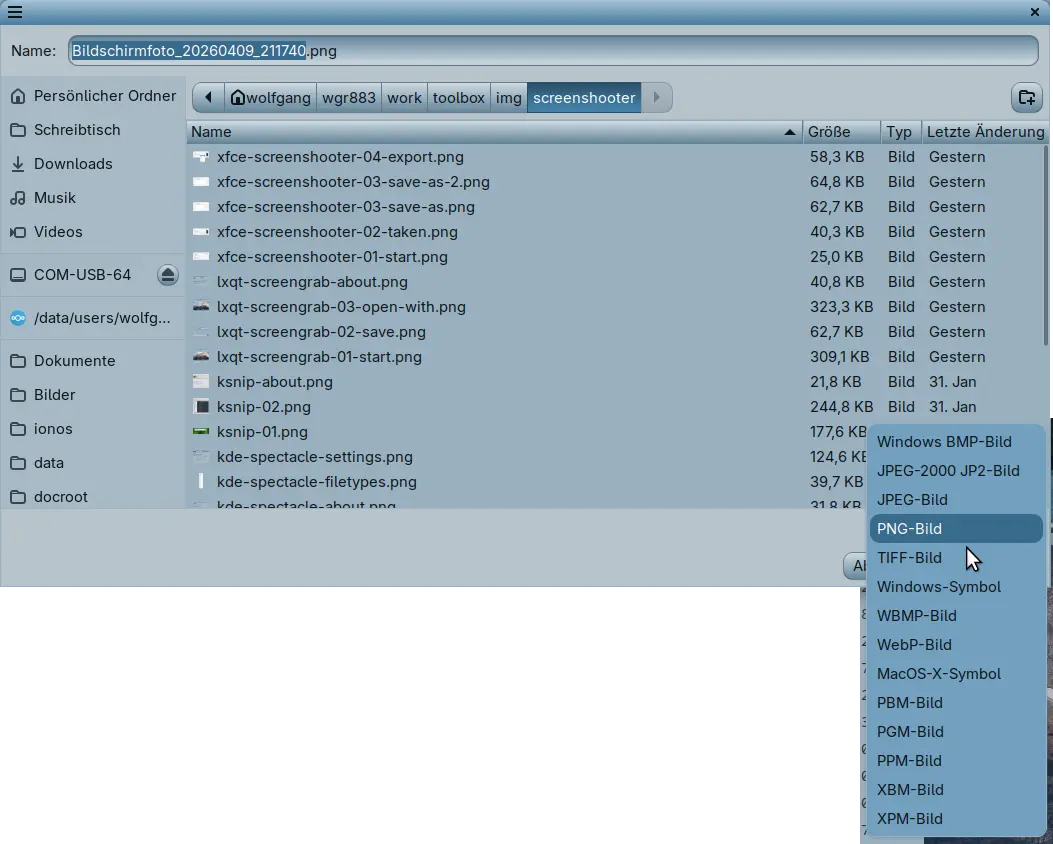1053x844 pixels.
Task: Open the ionos bookmark
Action: 93,429
